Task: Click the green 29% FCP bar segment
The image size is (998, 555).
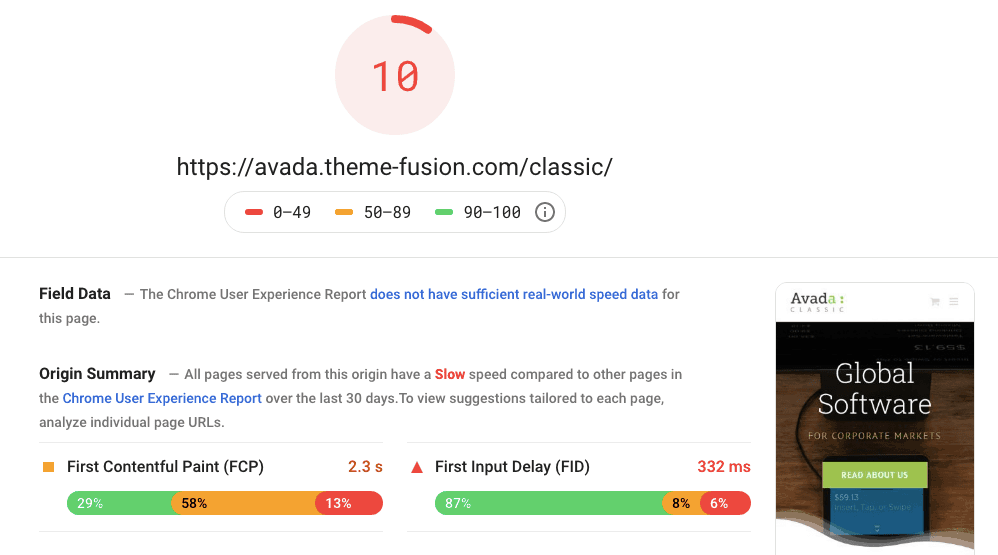Action: point(120,503)
